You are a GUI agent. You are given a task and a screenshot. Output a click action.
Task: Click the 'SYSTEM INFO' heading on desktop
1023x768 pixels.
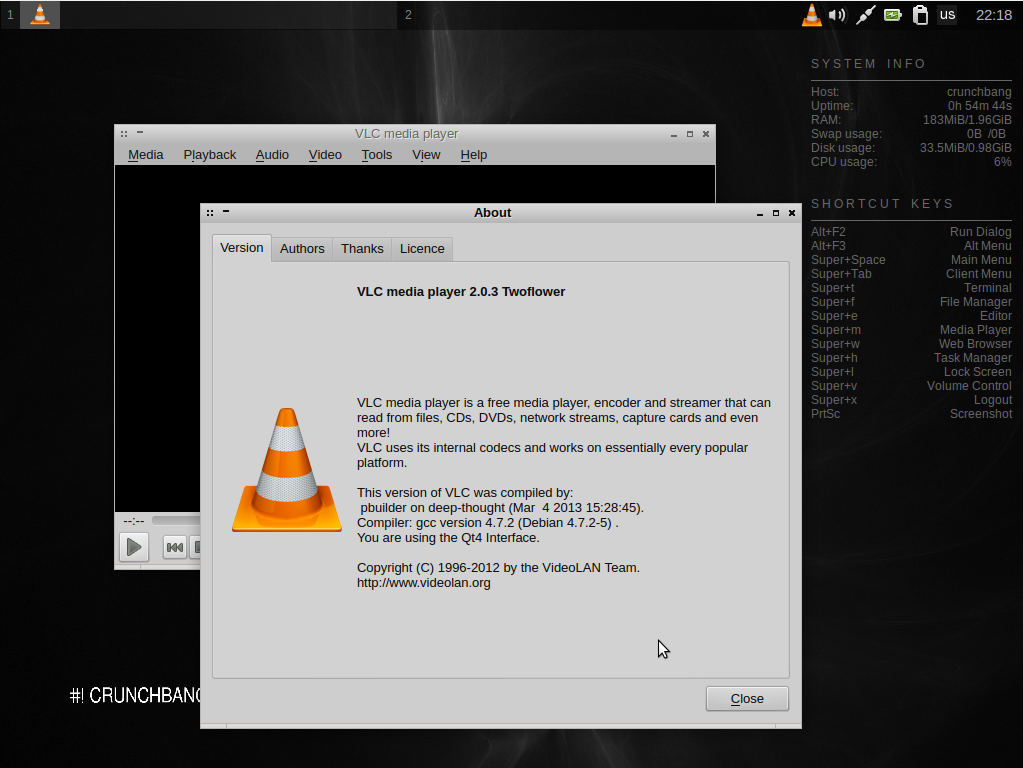pyautogui.click(x=868, y=64)
